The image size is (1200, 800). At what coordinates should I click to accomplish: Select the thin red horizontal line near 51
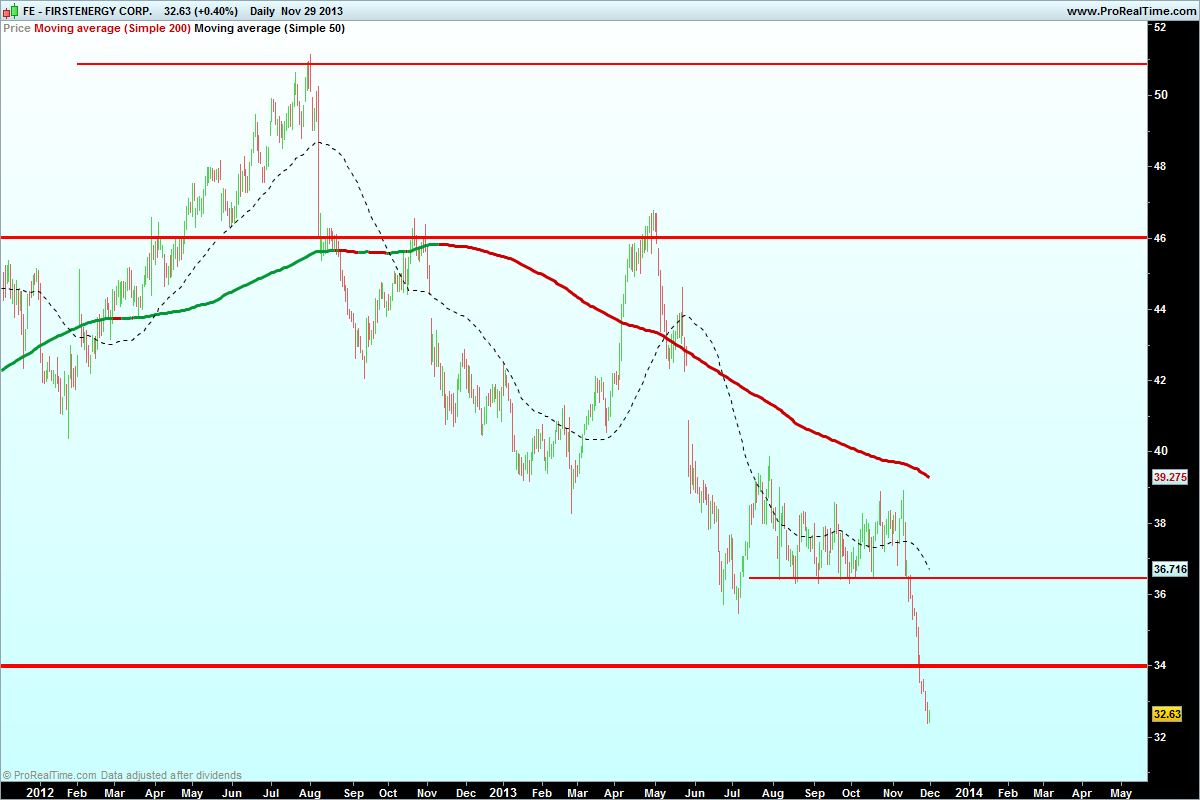pyautogui.click(x=611, y=64)
